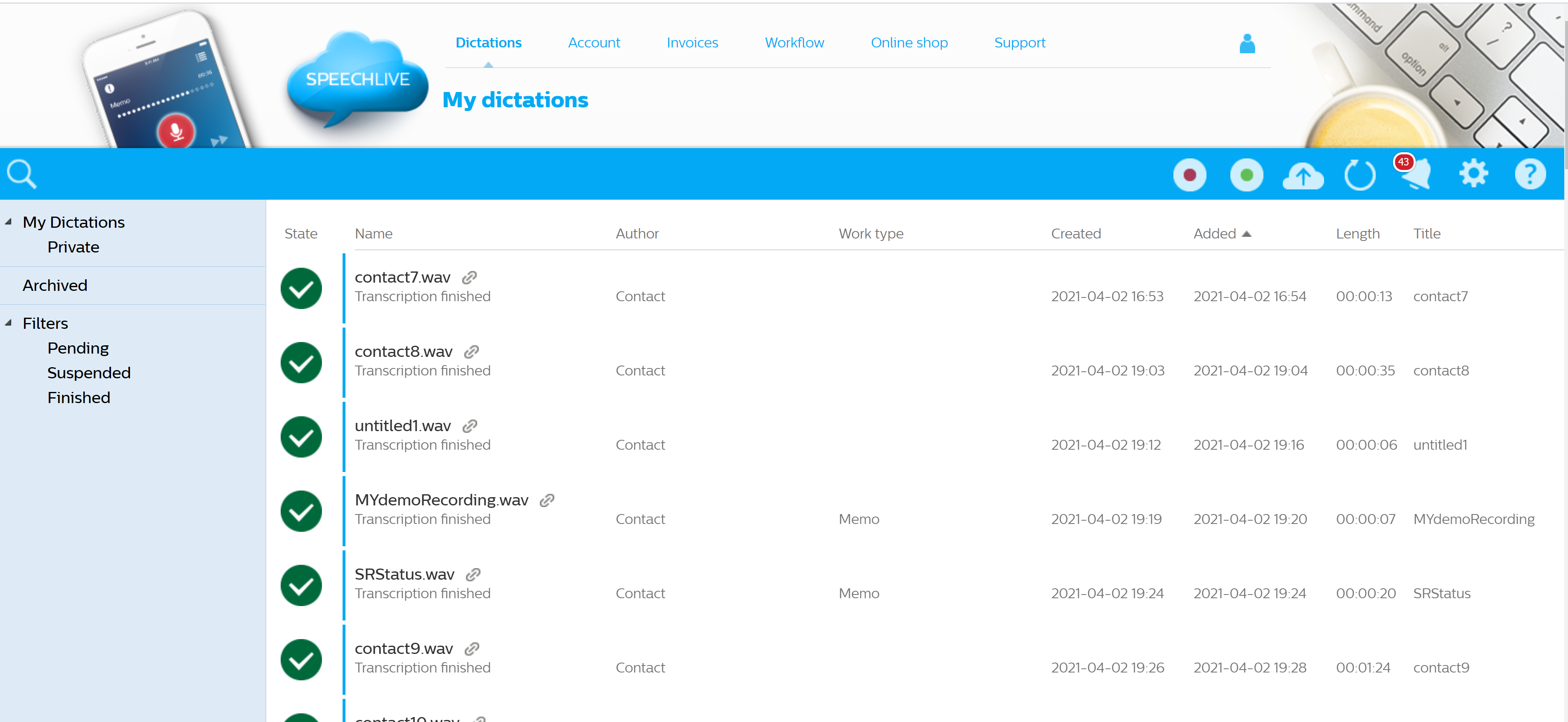Sort by the Added column header
Image resolution: width=1568 pixels, height=722 pixels.
point(1214,234)
